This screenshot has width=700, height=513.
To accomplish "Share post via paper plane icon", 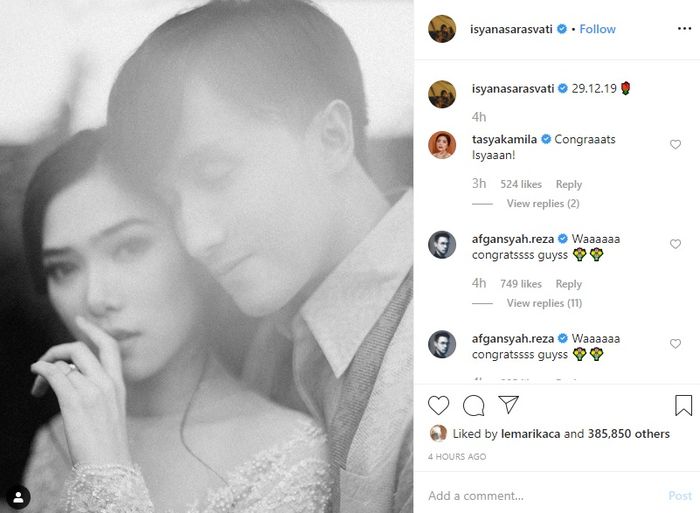I will (508, 405).
